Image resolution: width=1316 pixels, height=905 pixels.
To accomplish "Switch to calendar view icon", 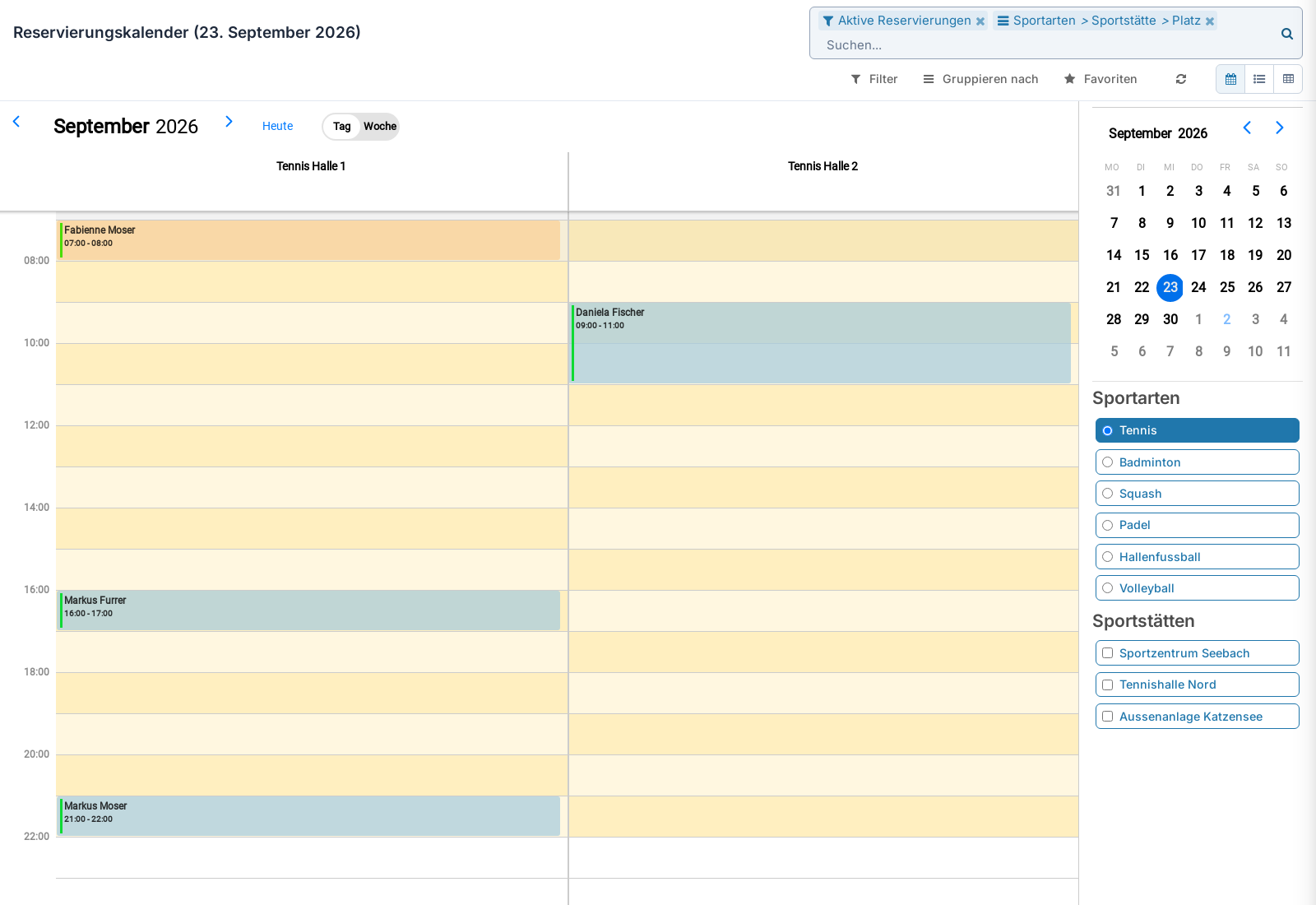I will pyautogui.click(x=1230, y=79).
